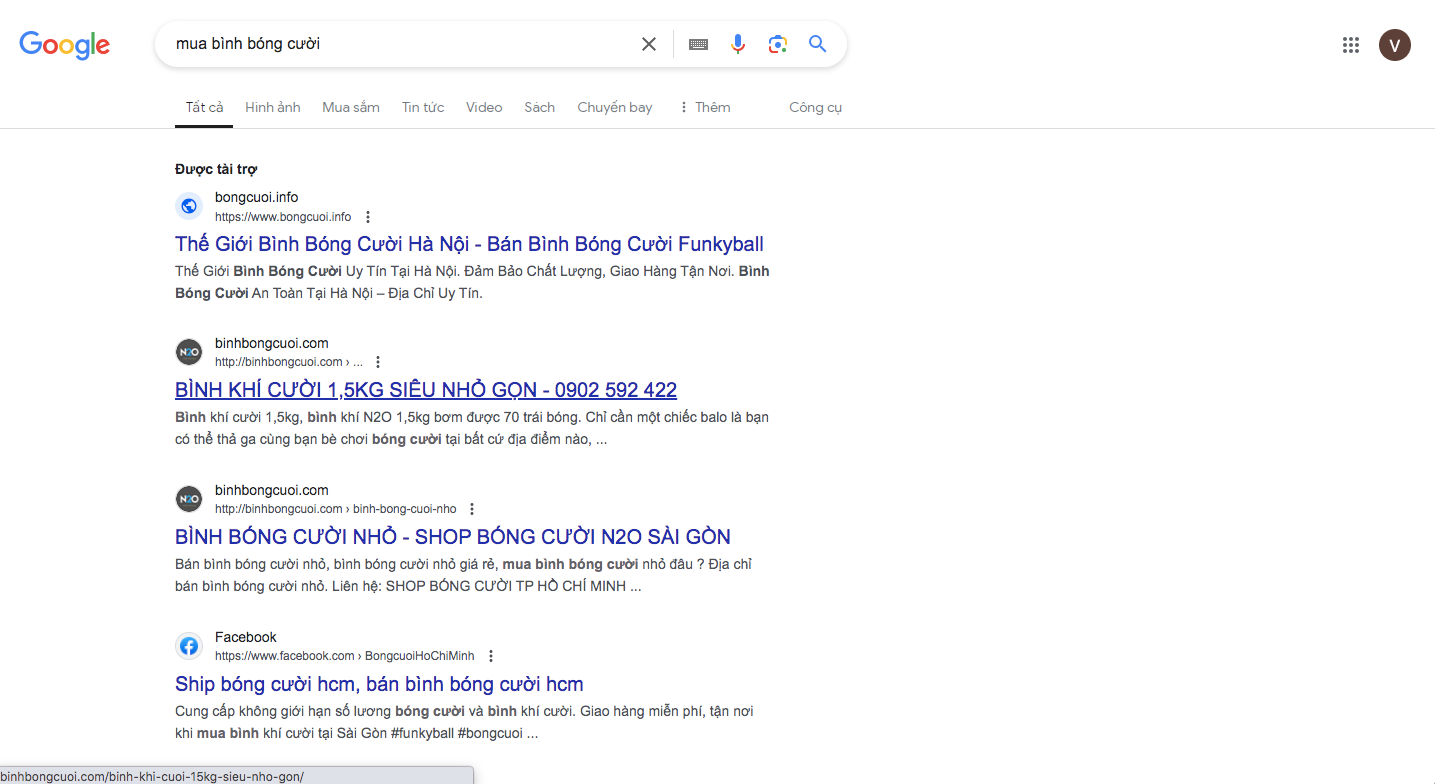Select the bongcuoi.info globe favicon

point(189,206)
